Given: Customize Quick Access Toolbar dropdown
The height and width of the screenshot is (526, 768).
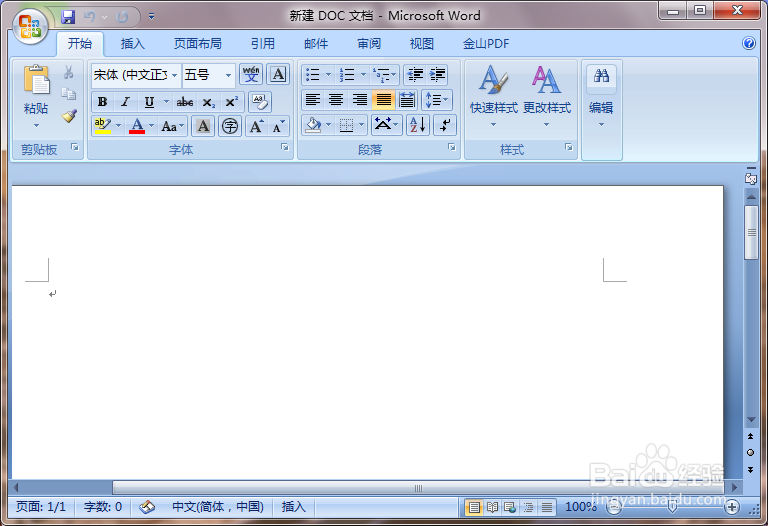Looking at the screenshot, I should (x=151, y=17).
